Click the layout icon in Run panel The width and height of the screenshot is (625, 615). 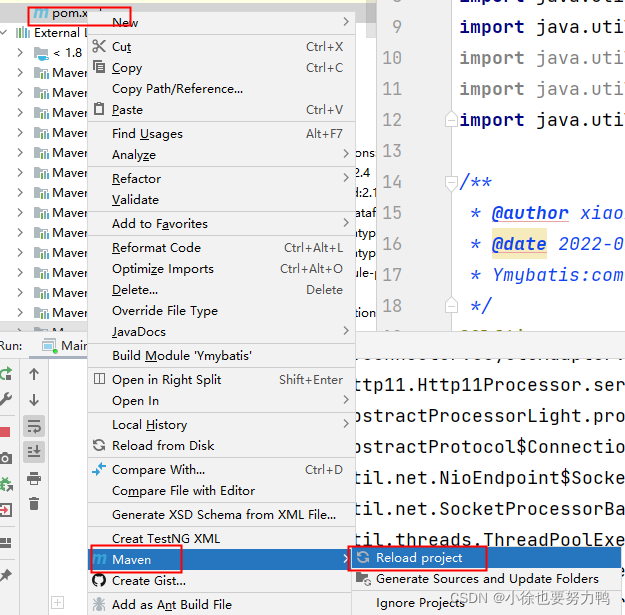(6, 543)
